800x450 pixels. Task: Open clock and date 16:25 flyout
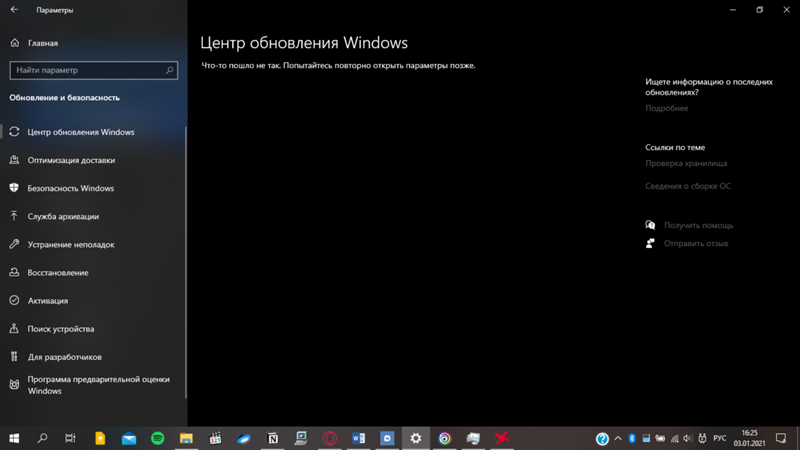pyautogui.click(x=749, y=438)
